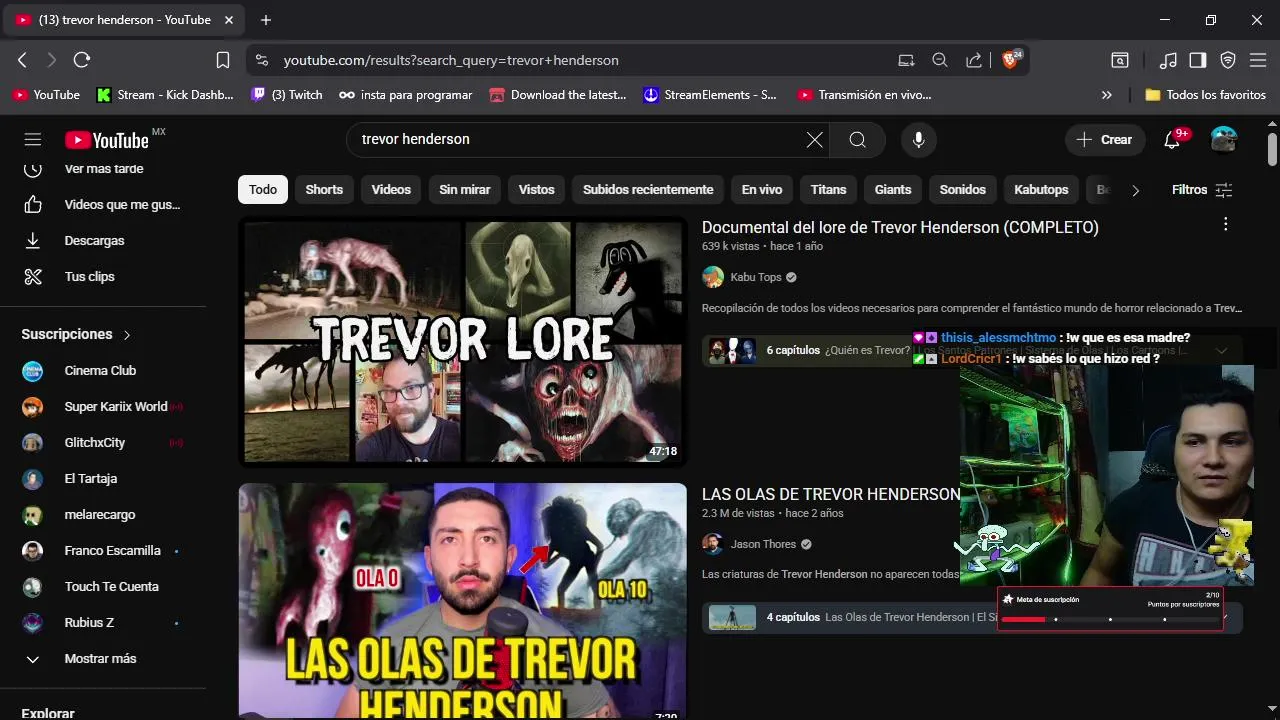The image size is (1280, 720).
Task: Select the Giants filter chip
Action: click(x=893, y=190)
